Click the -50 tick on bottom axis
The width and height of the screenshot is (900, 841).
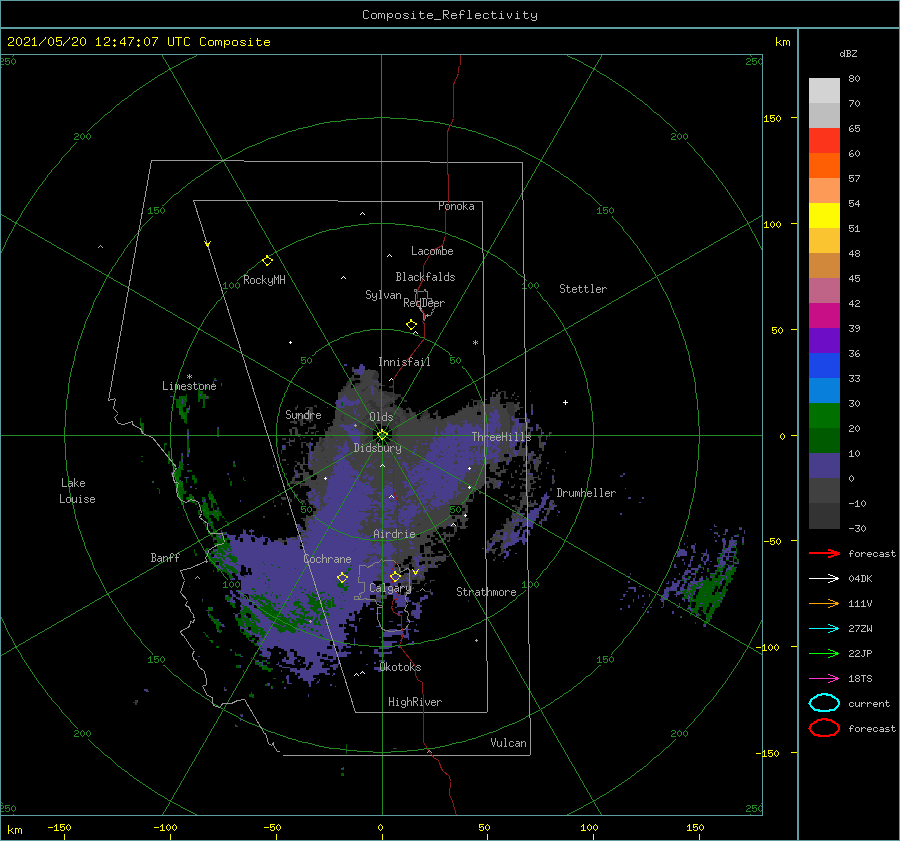(272, 827)
